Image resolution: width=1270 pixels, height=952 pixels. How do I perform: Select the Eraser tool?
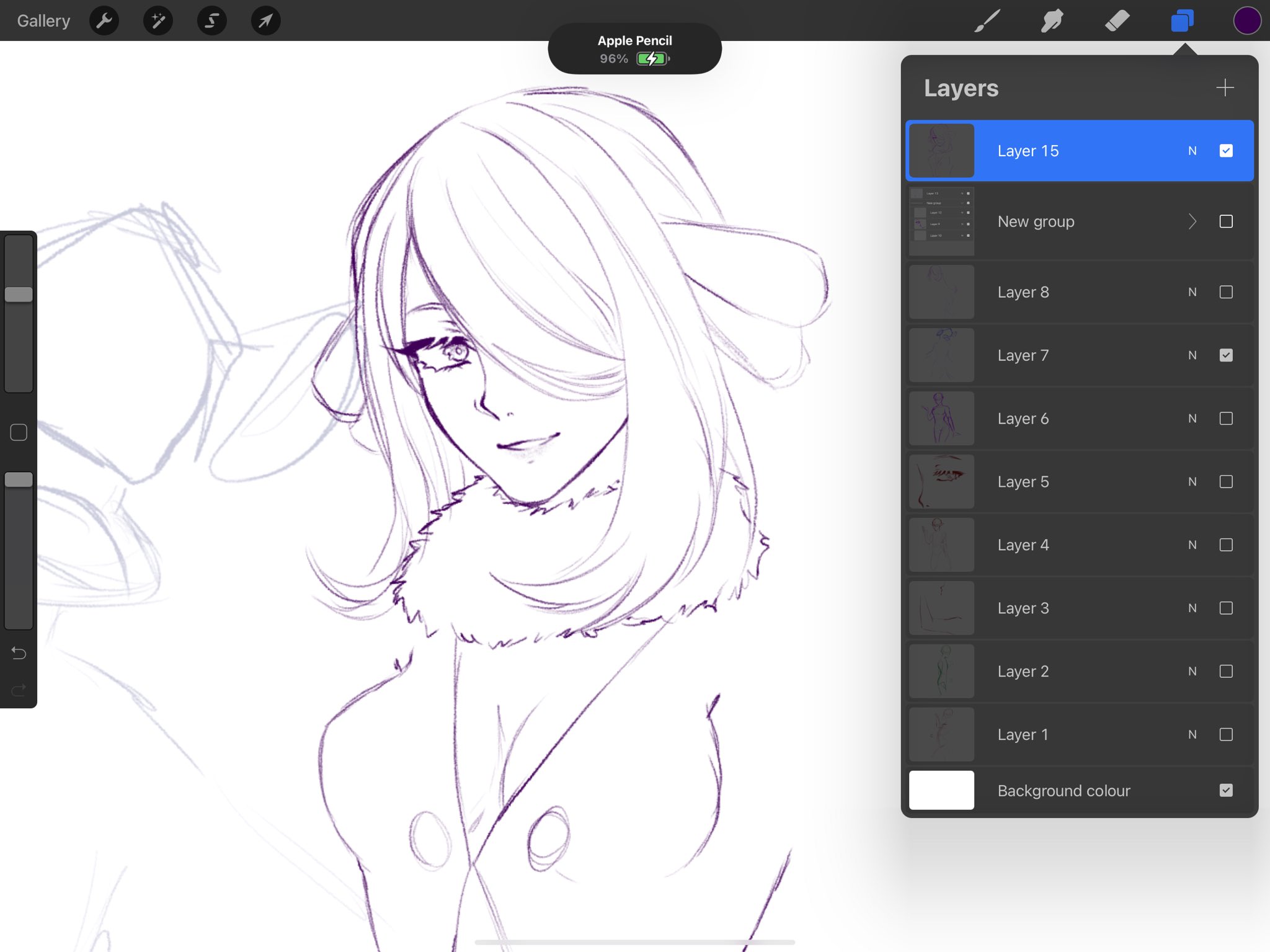tap(1117, 21)
